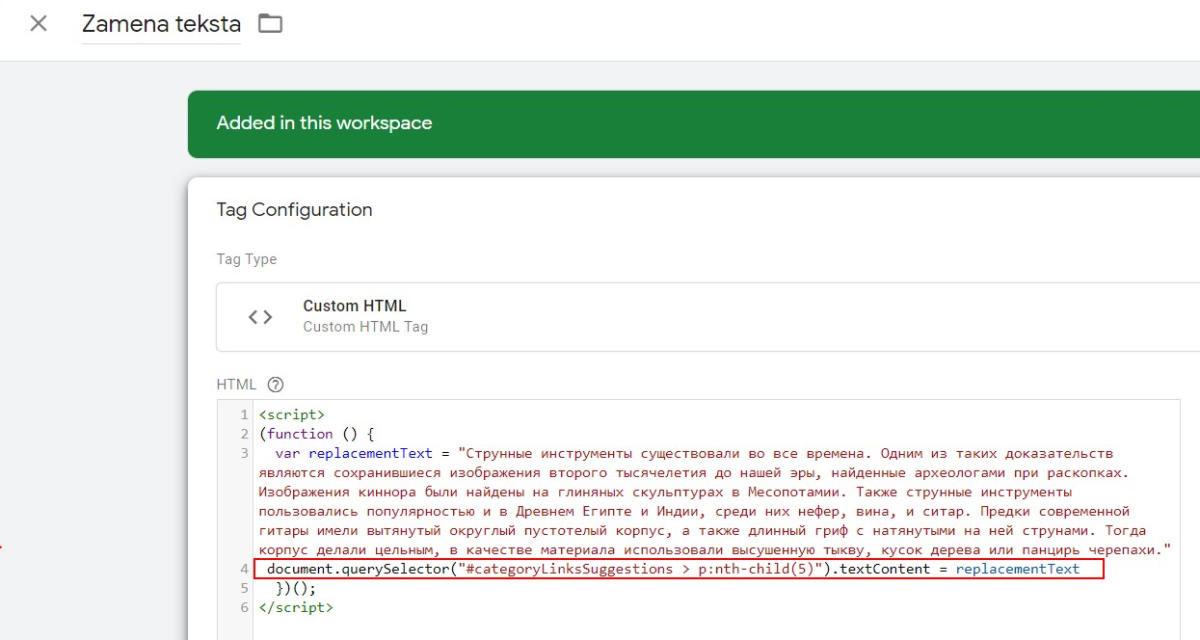The image size is (1200, 640).
Task: Place cursor on the <script> opening line
Action: click(x=291, y=414)
